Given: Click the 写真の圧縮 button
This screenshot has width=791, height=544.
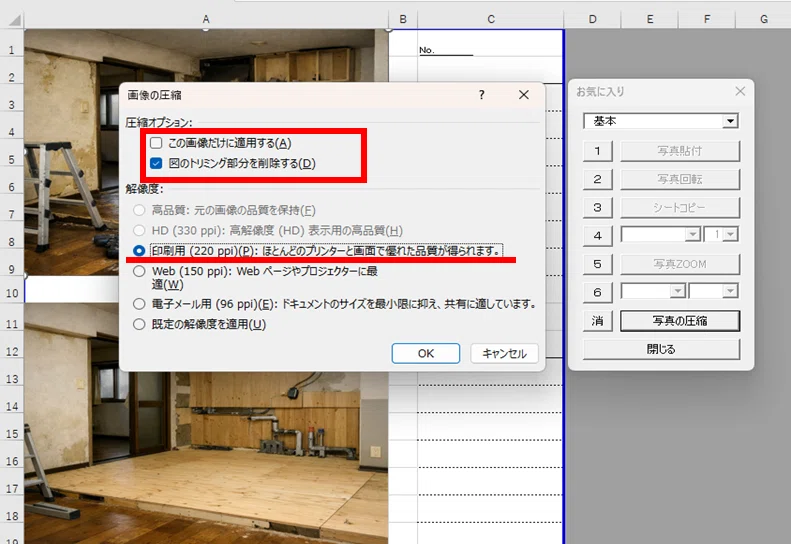Looking at the screenshot, I should (x=680, y=321).
